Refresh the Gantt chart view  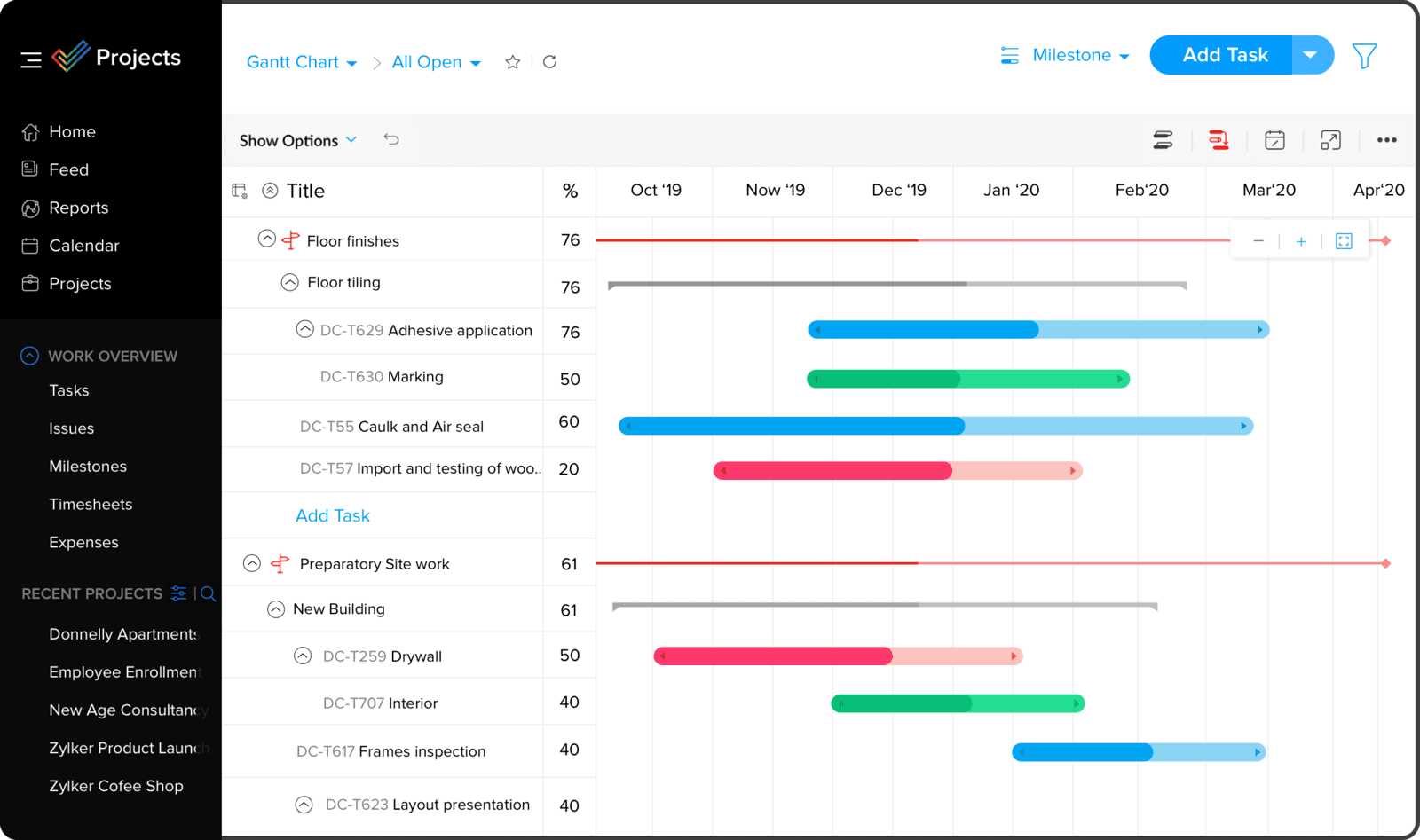tap(550, 62)
